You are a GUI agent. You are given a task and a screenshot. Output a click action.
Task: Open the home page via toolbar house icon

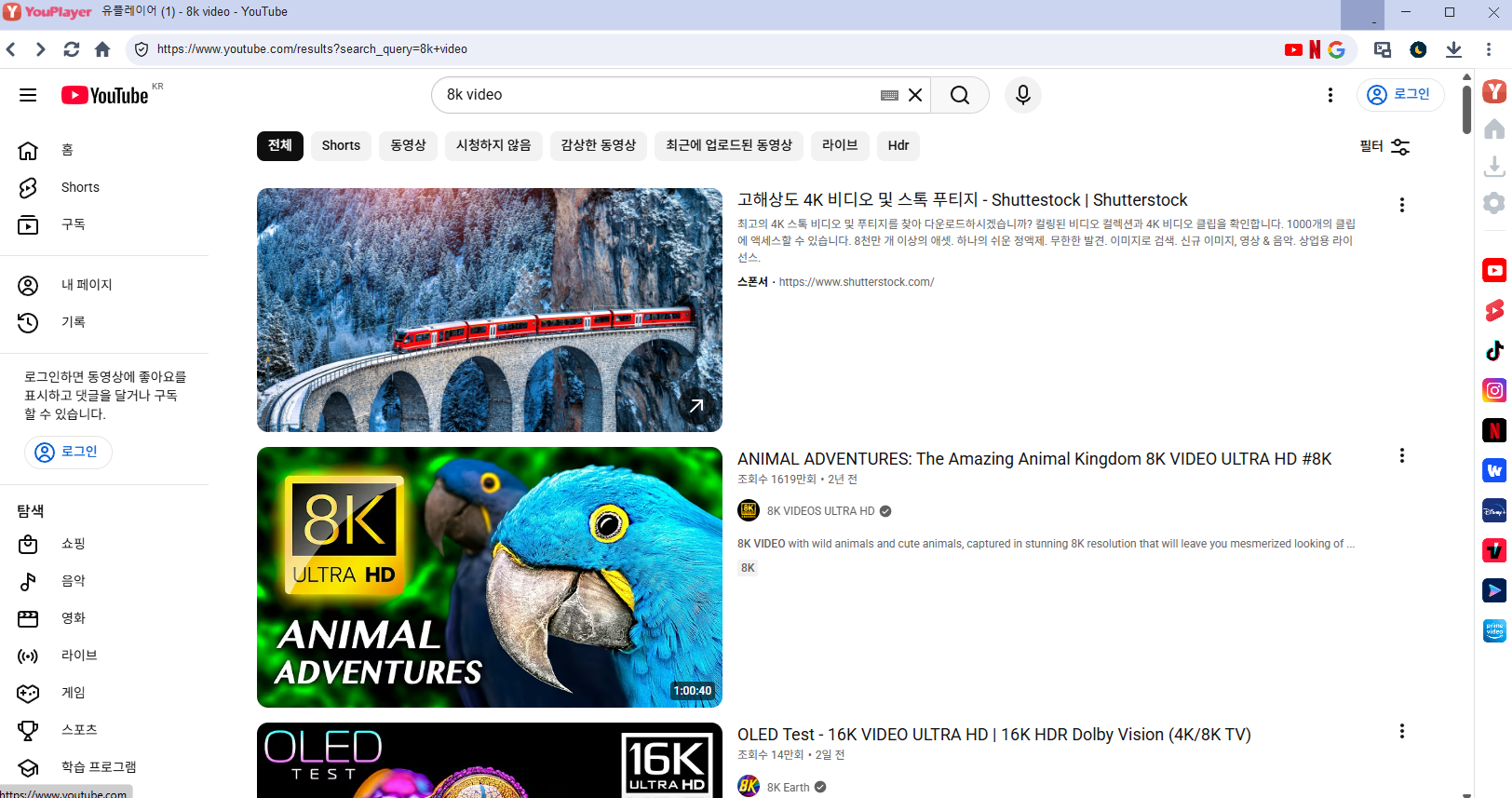point(102,49)
